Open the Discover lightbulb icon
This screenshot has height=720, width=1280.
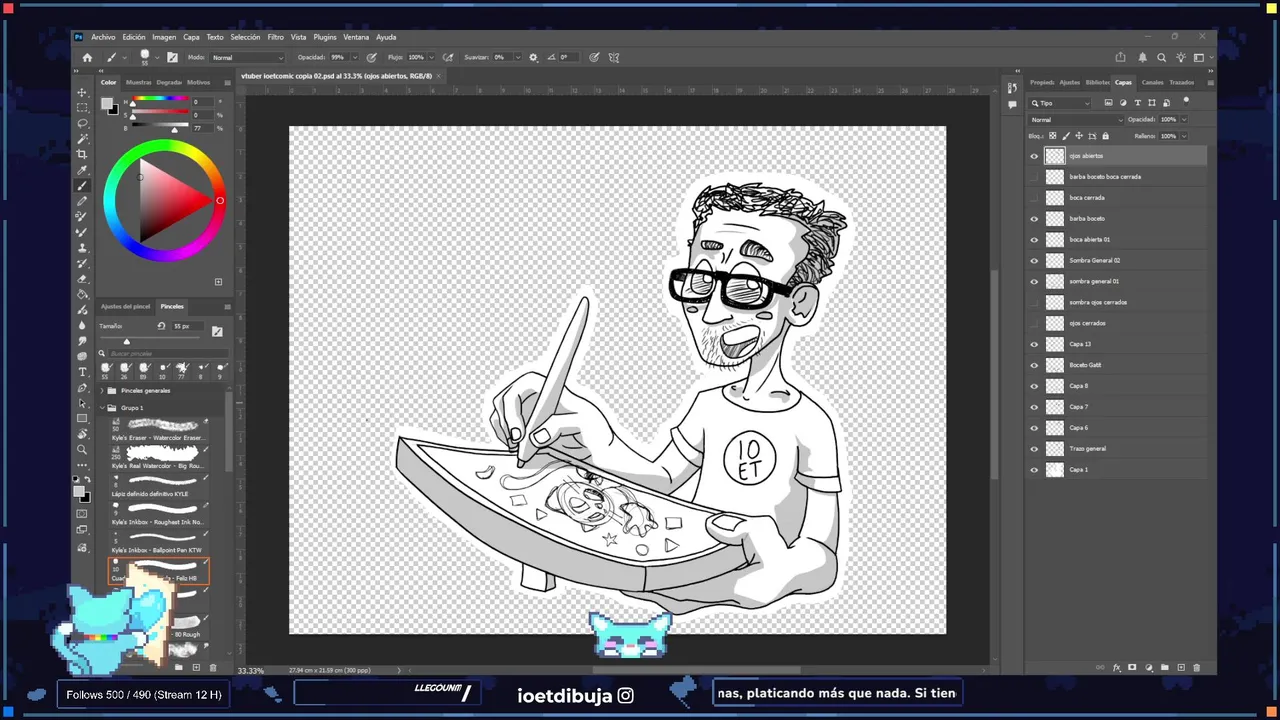(1181, 57)
